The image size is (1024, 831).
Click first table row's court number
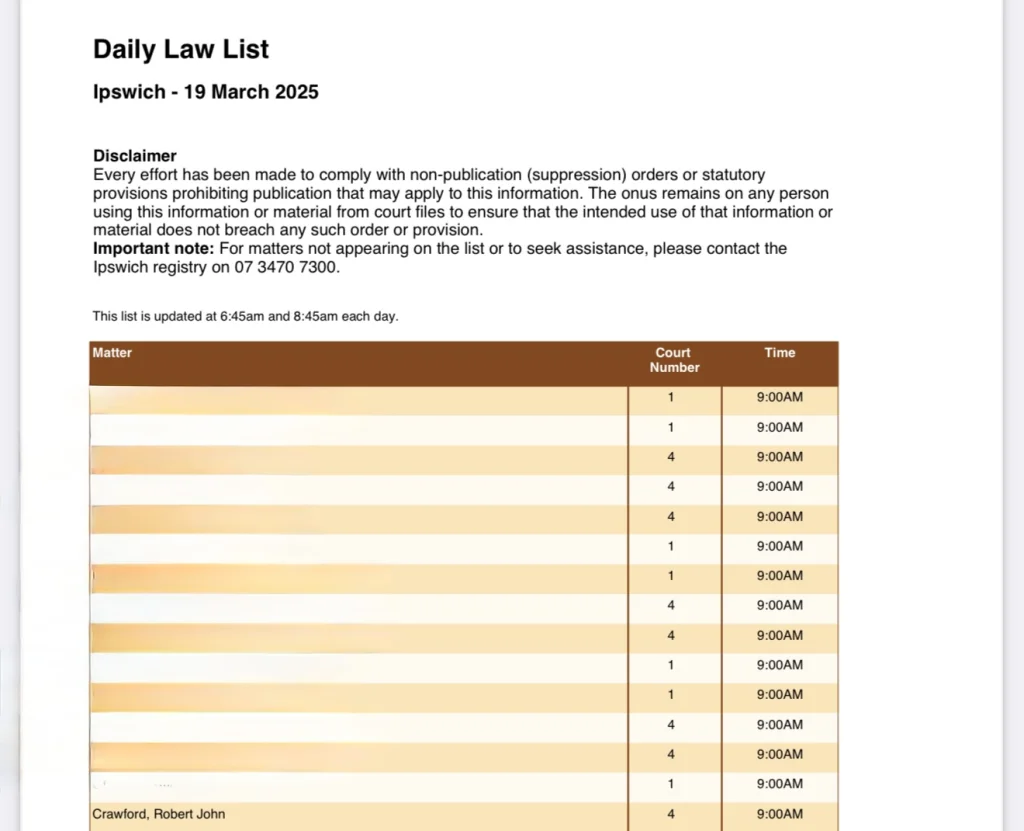click(x=671, y=398)
